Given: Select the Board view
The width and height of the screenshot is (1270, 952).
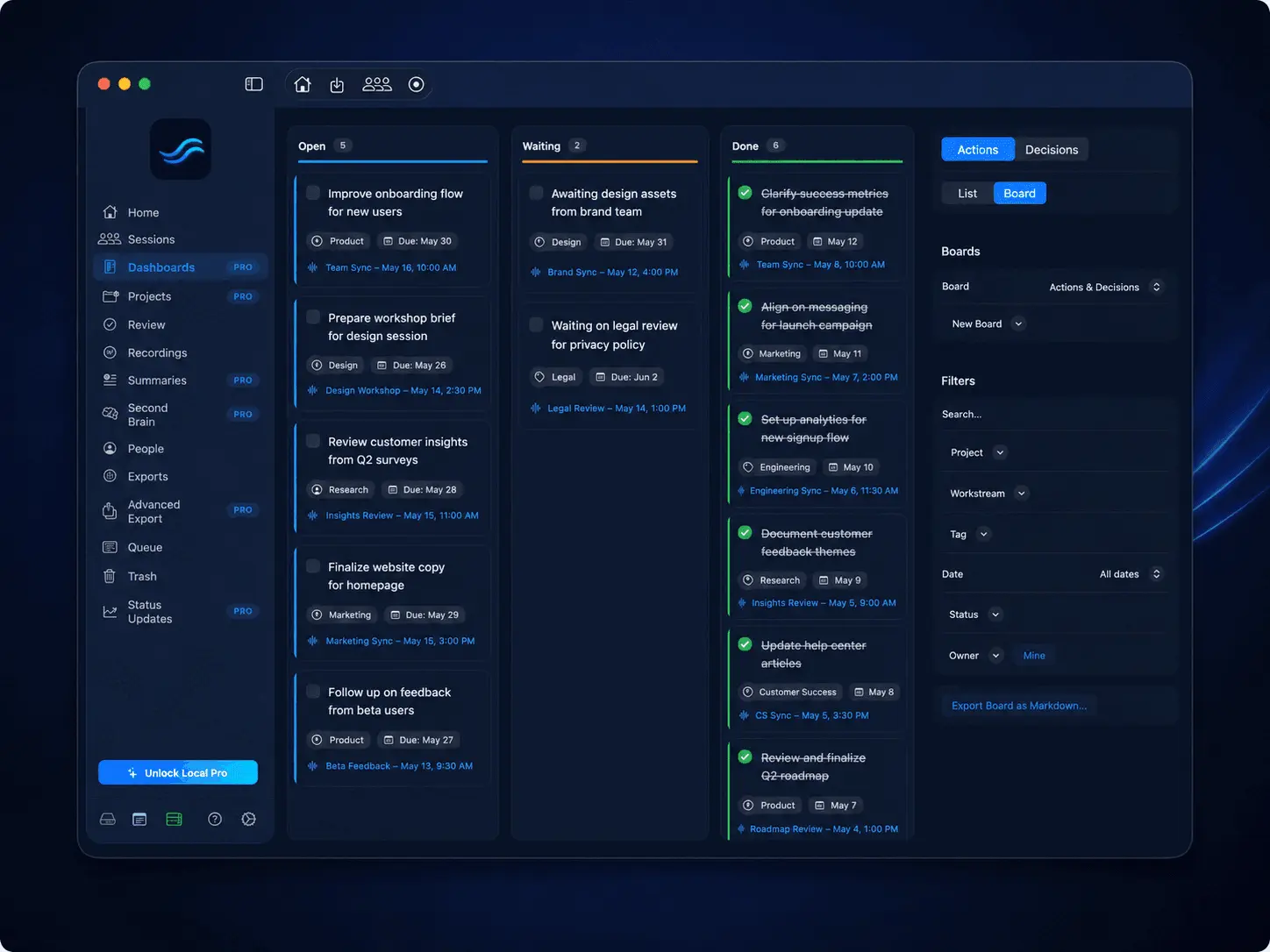Looking at the screenshot, I should (x=1019, y=194).
